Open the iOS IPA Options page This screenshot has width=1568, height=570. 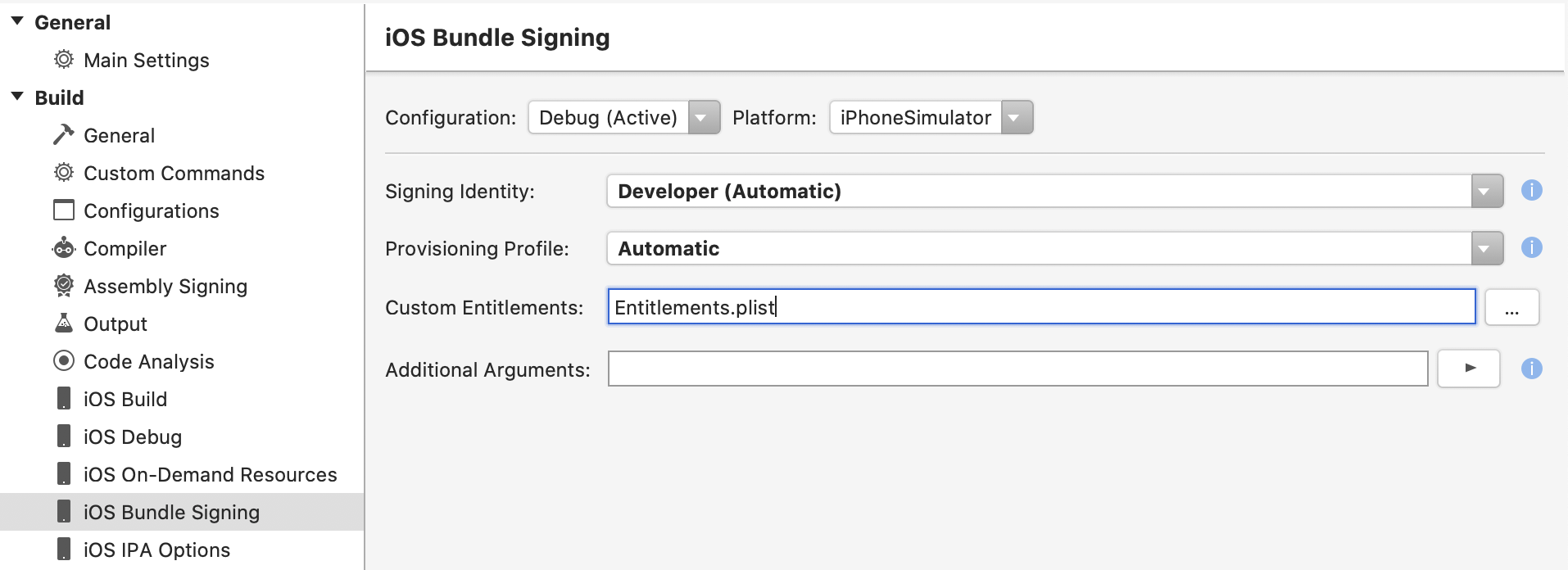[x=156, y=550]
